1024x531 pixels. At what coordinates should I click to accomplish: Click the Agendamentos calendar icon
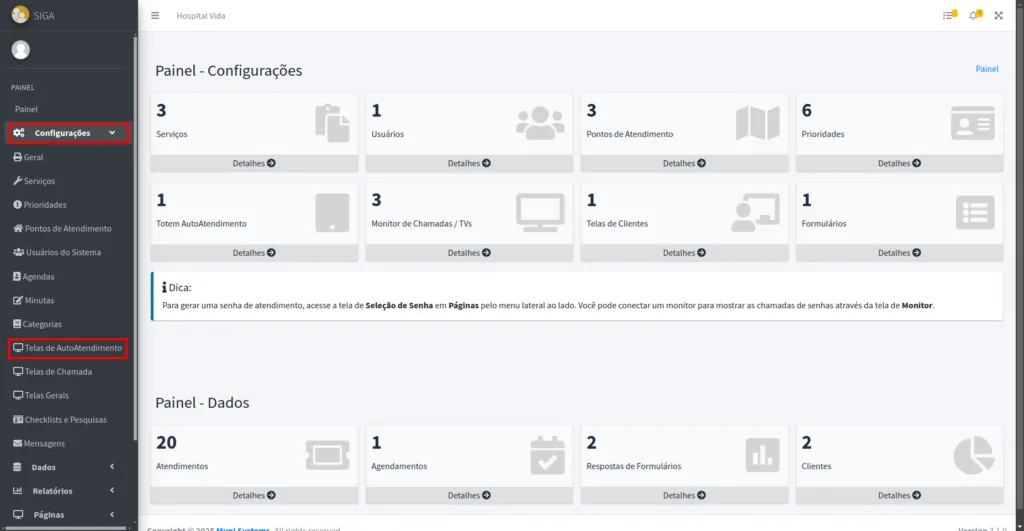(x=547, y=455)
